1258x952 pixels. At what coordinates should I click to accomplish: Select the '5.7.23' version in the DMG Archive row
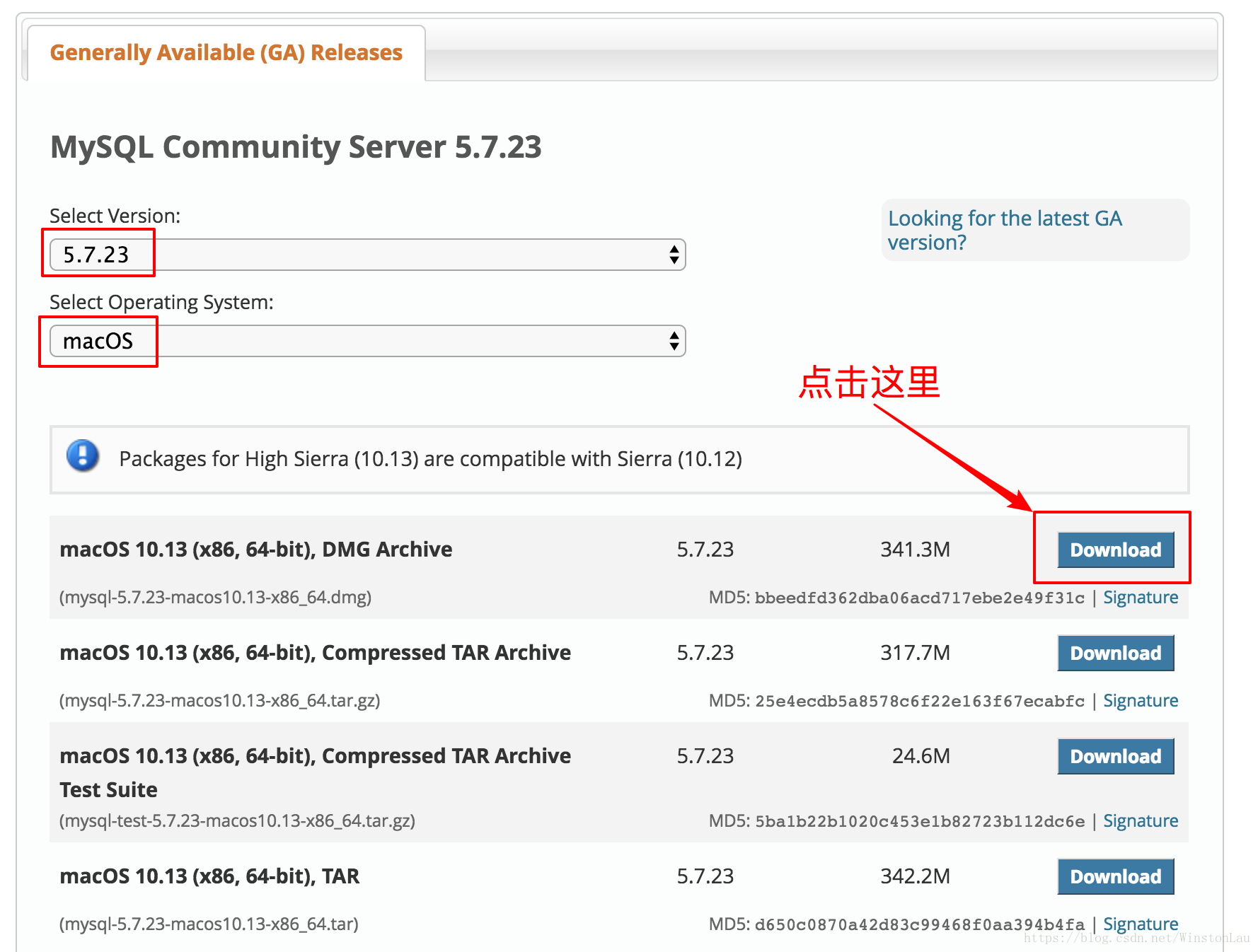click(x=705, y=550)
